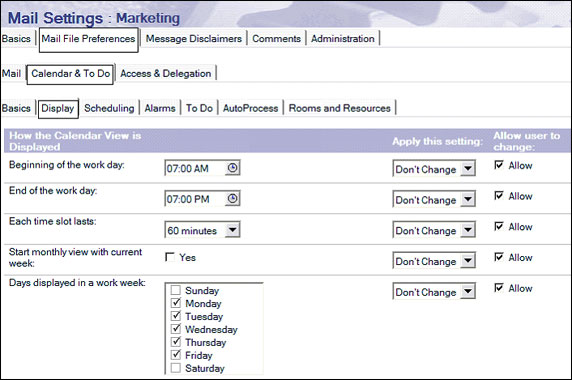The image size is (572, 380).
Task: Click the 07:00 AM time field
Action: tap(195, 168)
